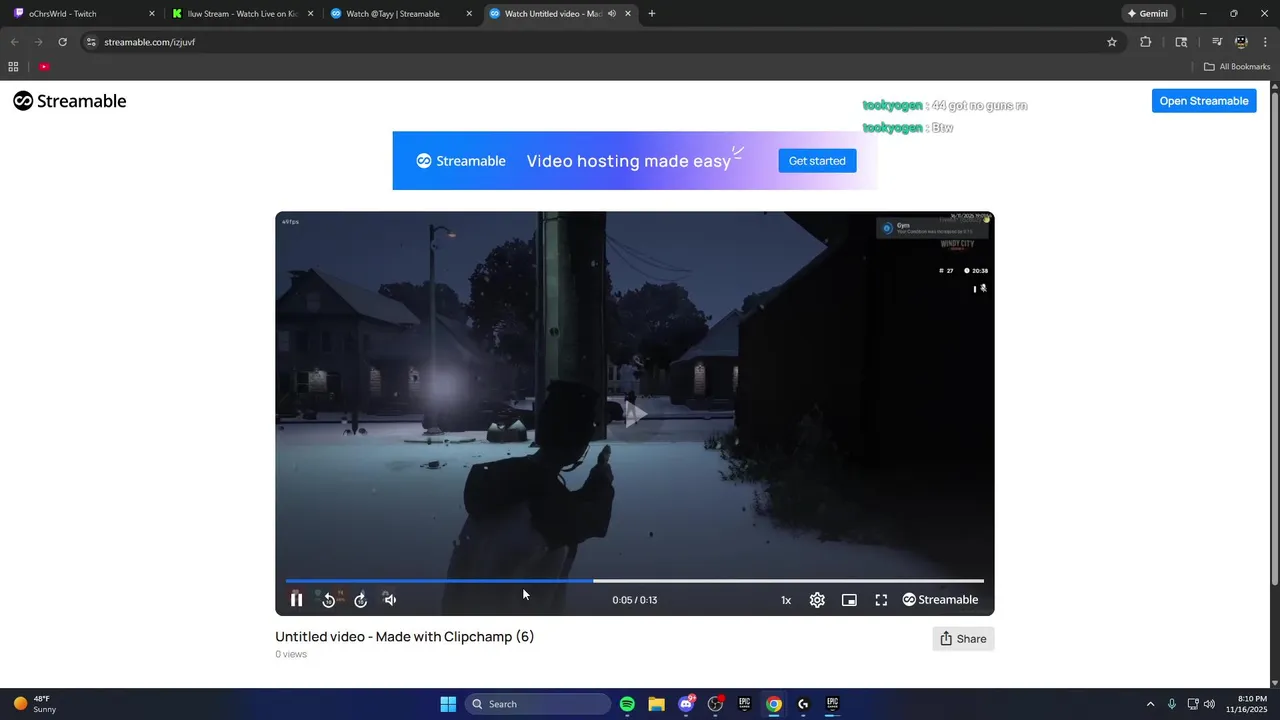
Task: Open the media controls icon
Action: [1217, 42]
